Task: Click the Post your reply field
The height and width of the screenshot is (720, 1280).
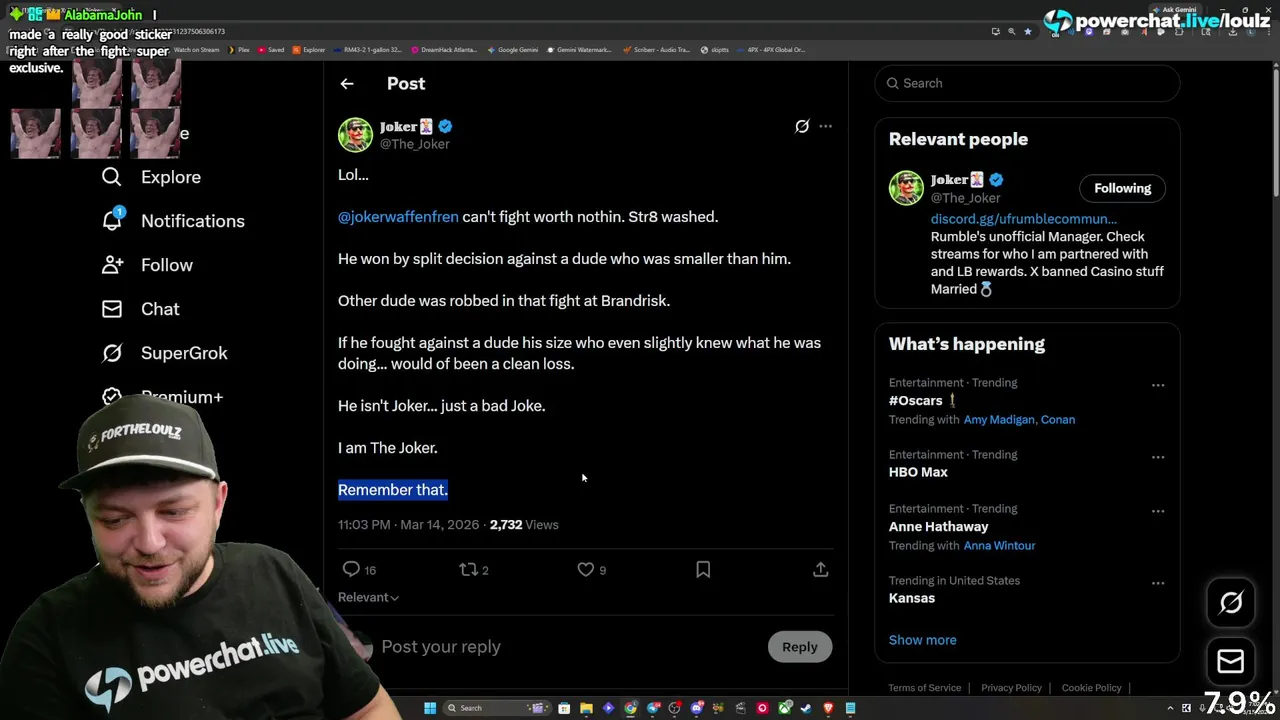Action: click(x=570, y=647)
